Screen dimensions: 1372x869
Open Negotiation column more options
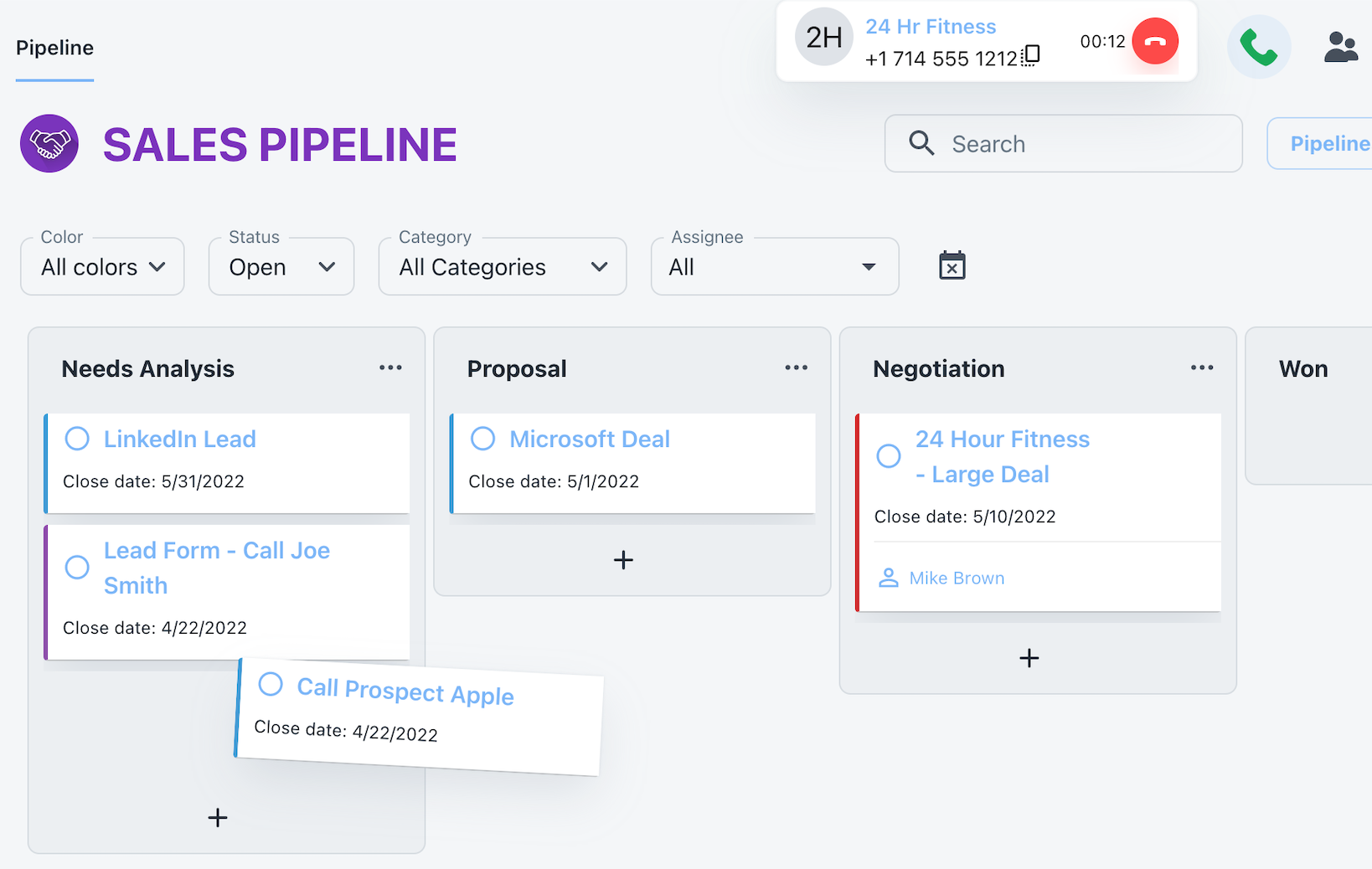[1201, 368]
